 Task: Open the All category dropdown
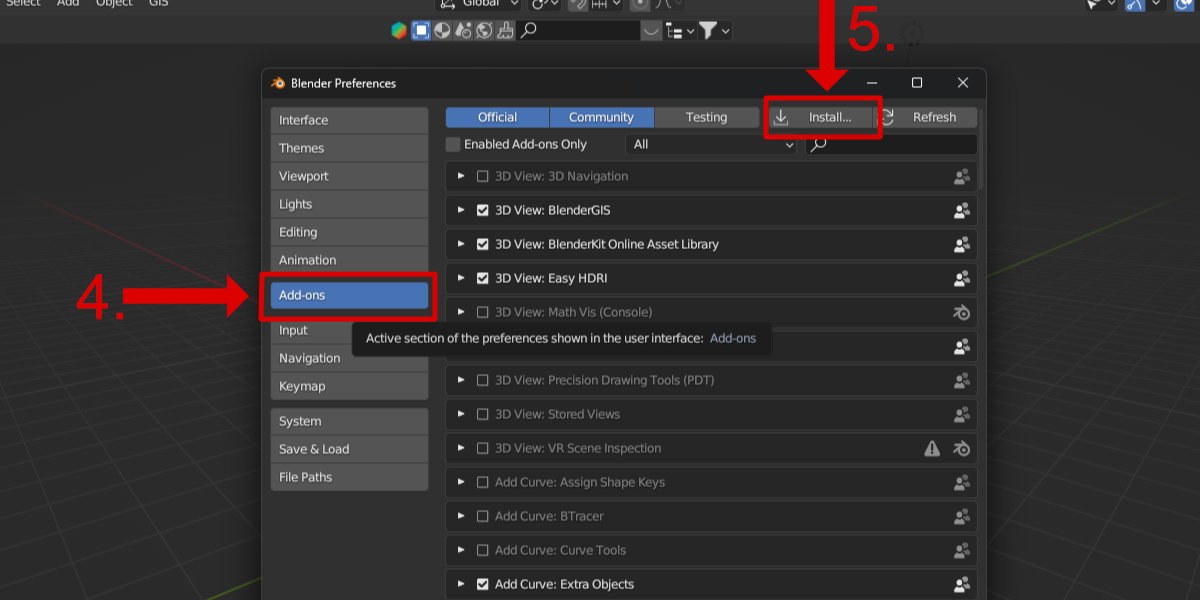tap(712, 144)
